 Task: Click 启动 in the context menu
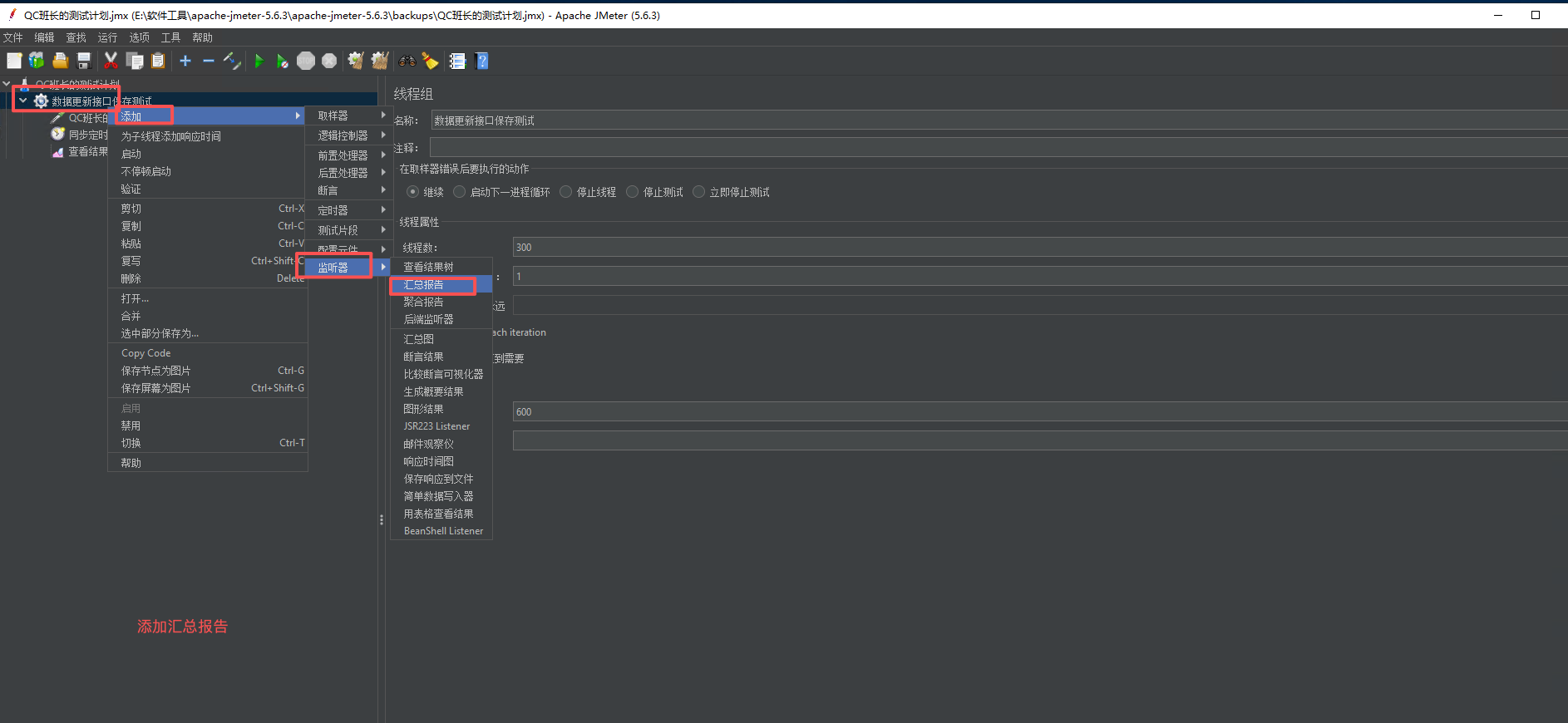click(208, 154)
